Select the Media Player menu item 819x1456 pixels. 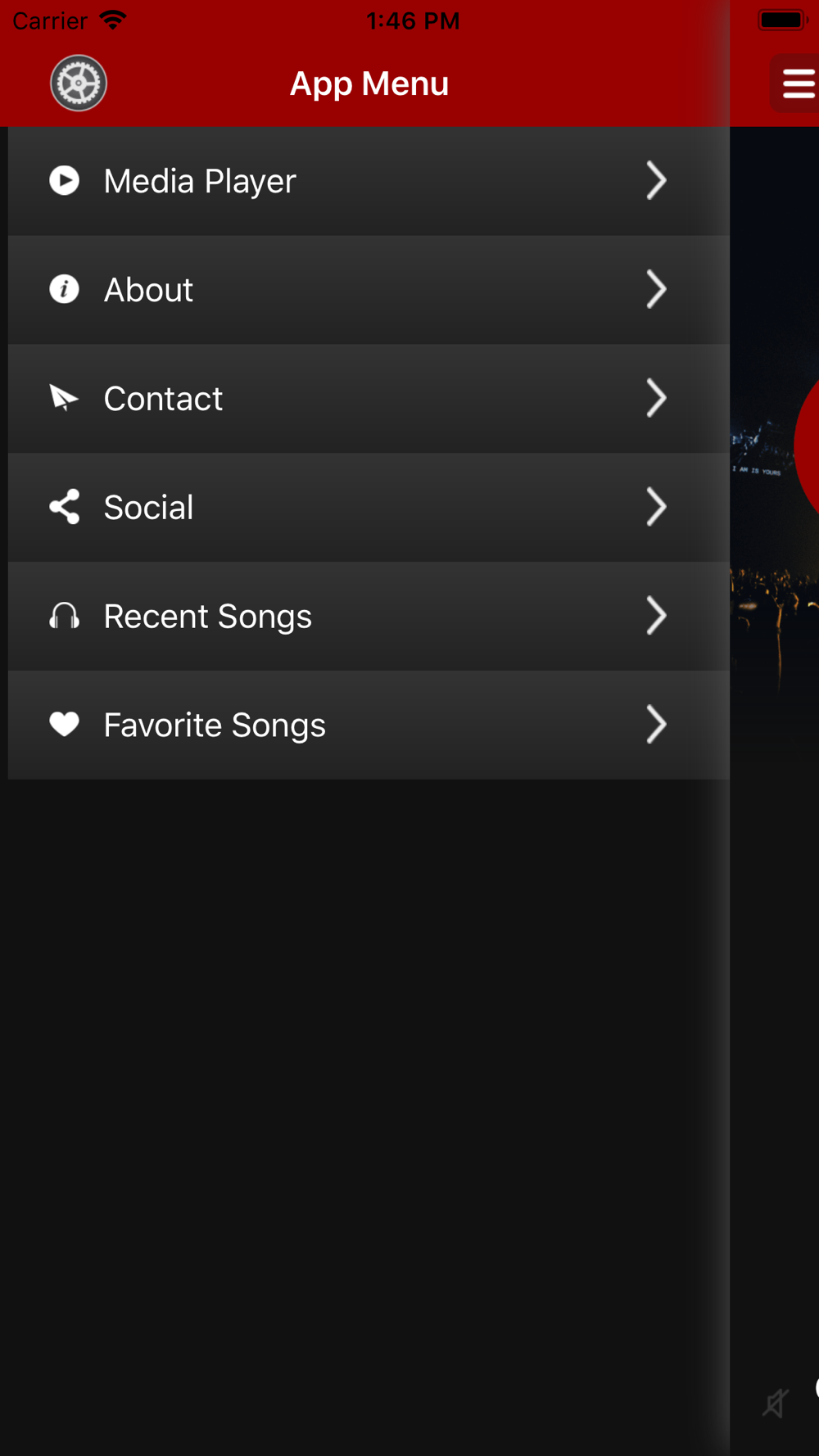click(x=369, y=181)
